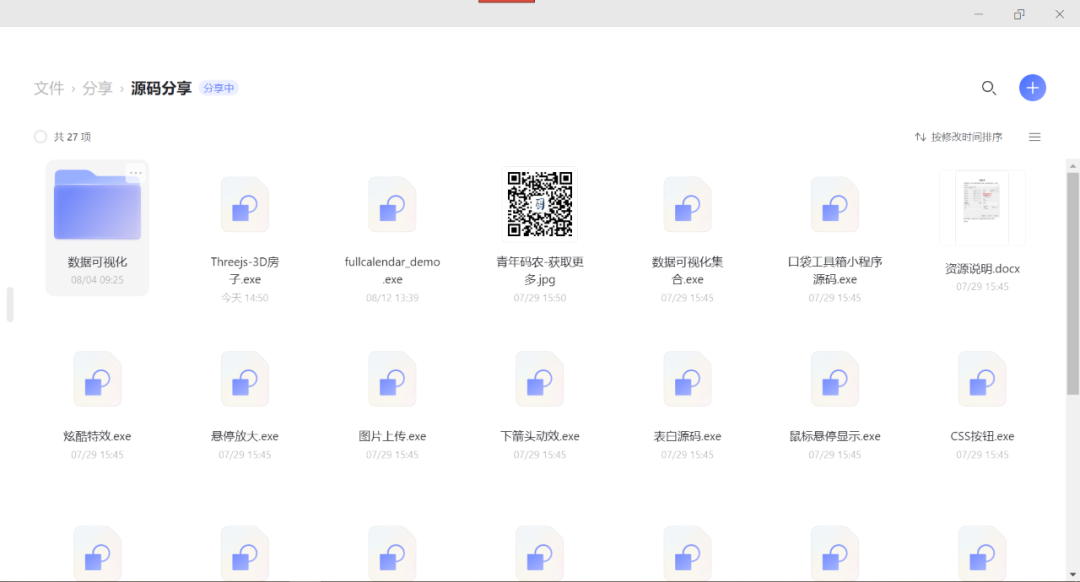
Task: Click the 共 27 项 item count text
Action: click(x=72, y=137)
